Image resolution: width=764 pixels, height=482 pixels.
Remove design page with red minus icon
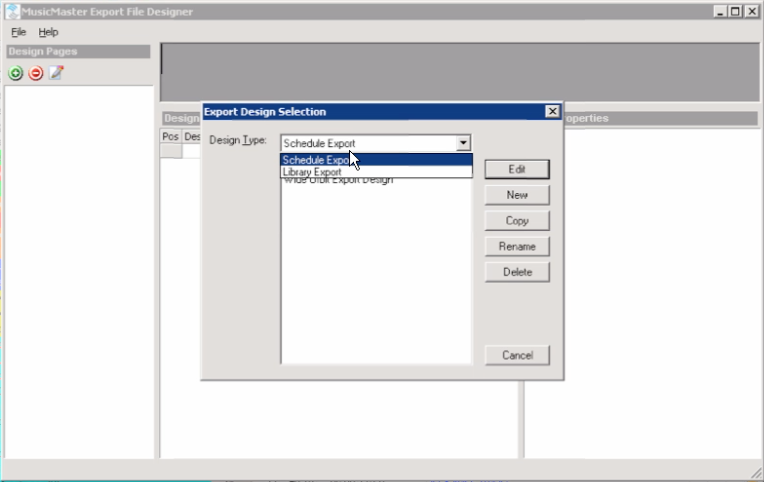[36, 73]
